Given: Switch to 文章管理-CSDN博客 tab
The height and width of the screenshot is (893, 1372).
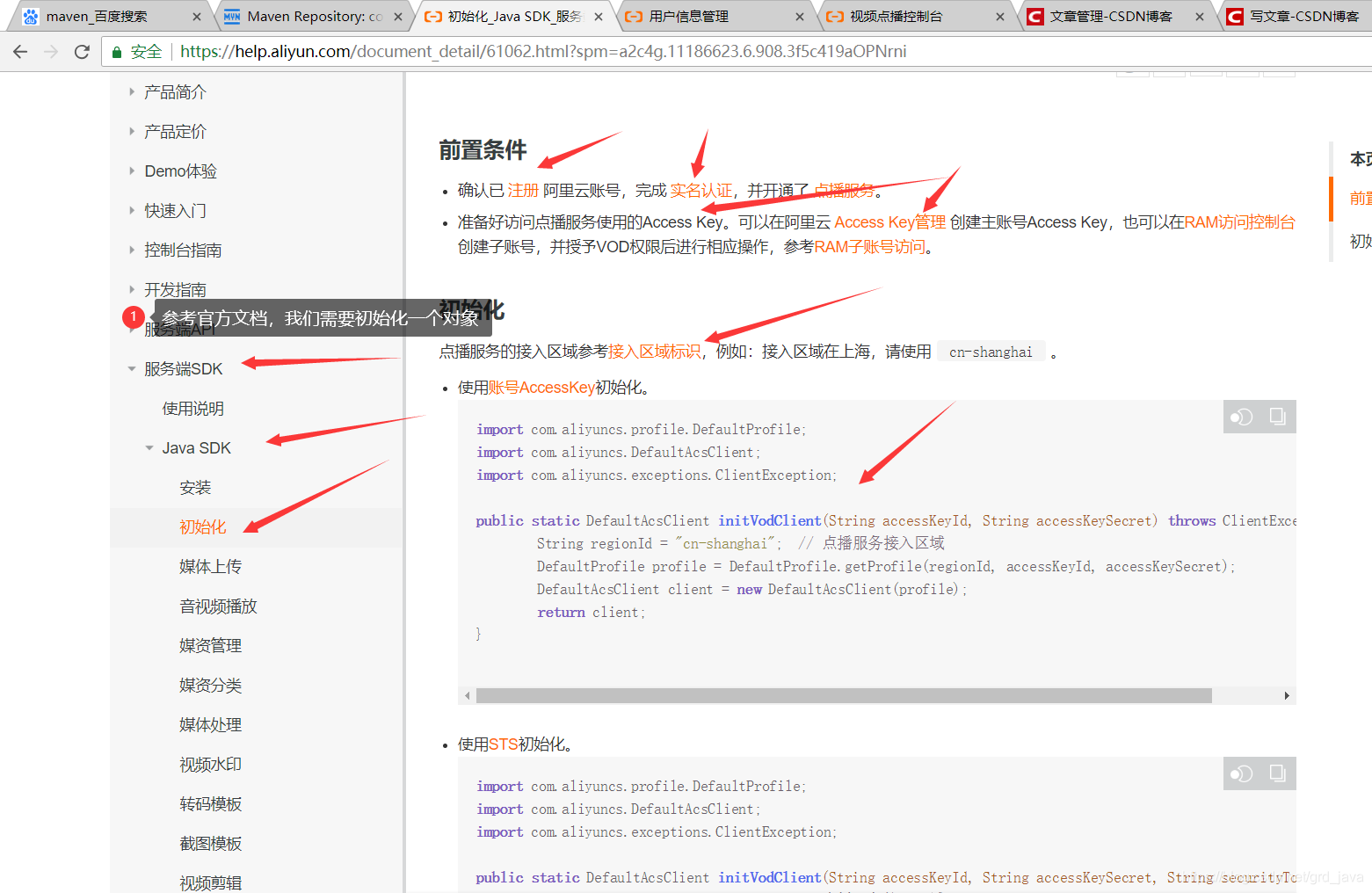Looking at the screenshot, I should point(1111,17).
